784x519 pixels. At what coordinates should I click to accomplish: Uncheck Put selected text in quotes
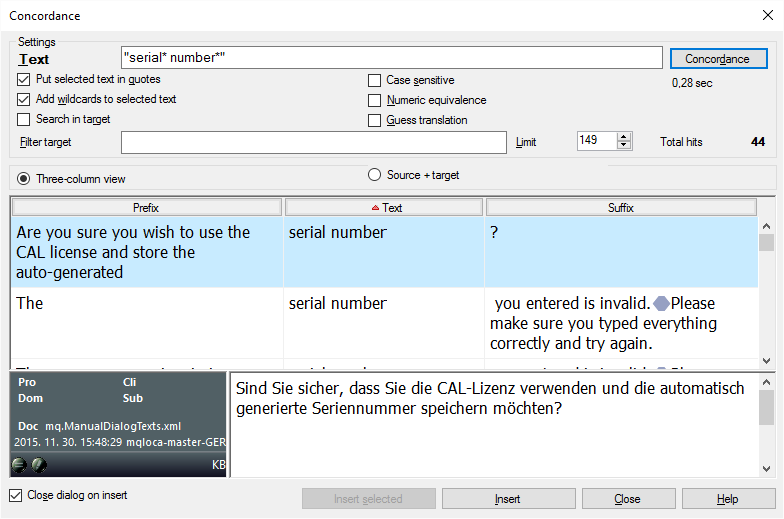point(24,80)
